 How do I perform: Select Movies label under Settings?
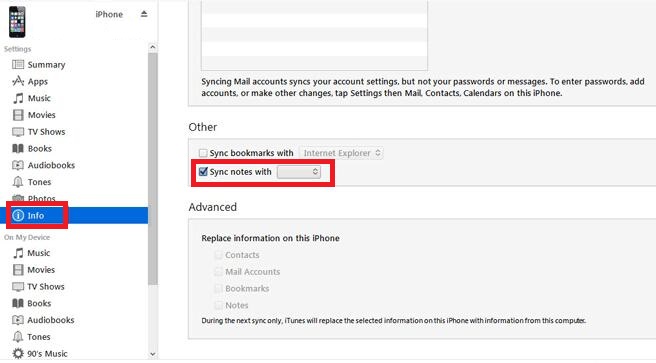pyautogui.click(x=41, y=115)
